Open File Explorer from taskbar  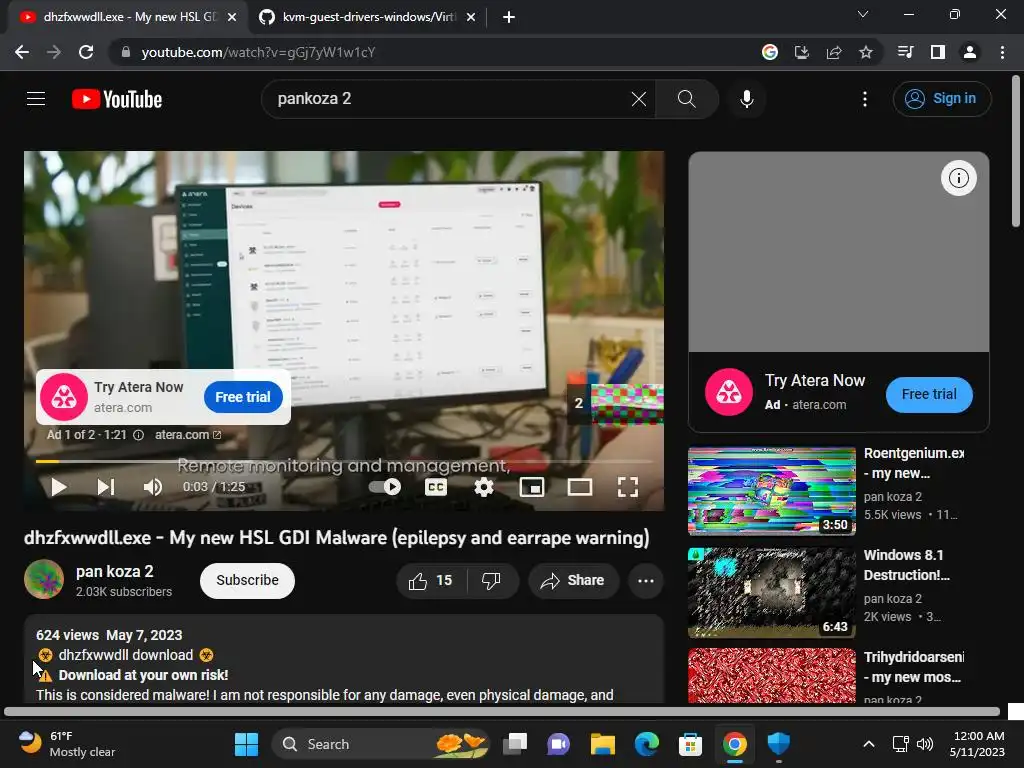coord(603,744)
